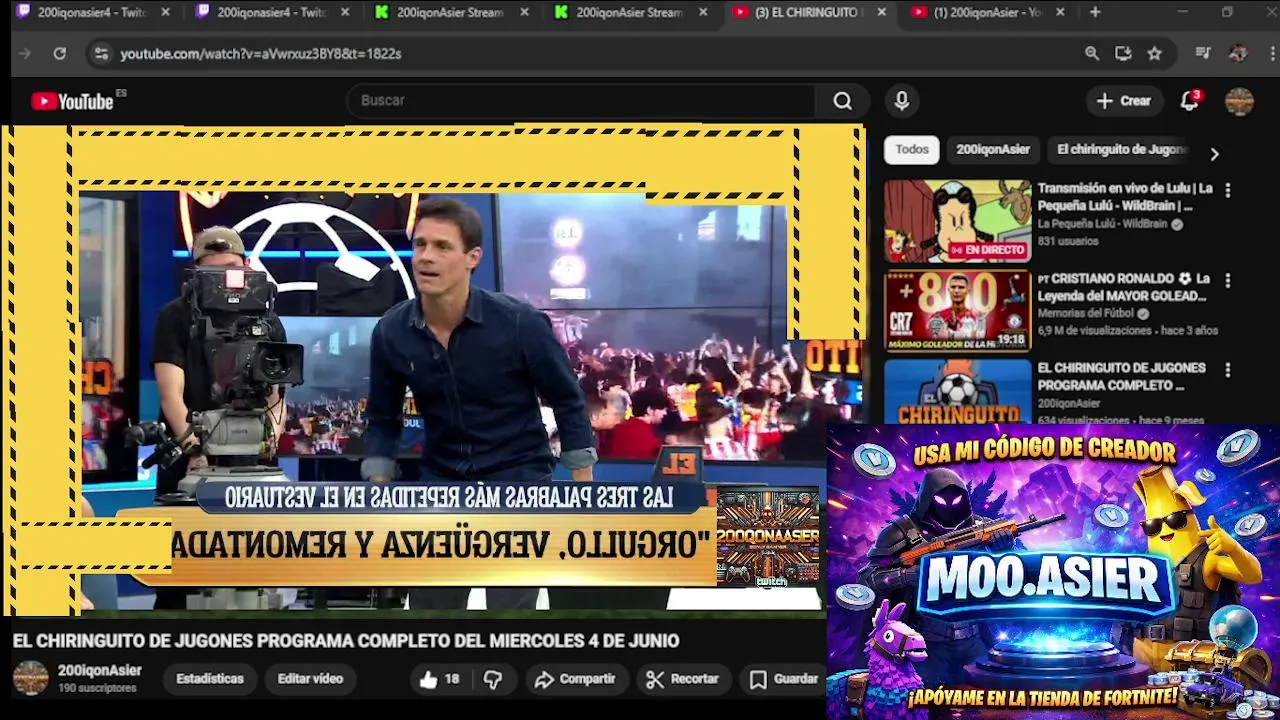Click the Crear button
The height and width of the screenshot is (720, 1280).
pyautogui.click(x=1124, y=101)
